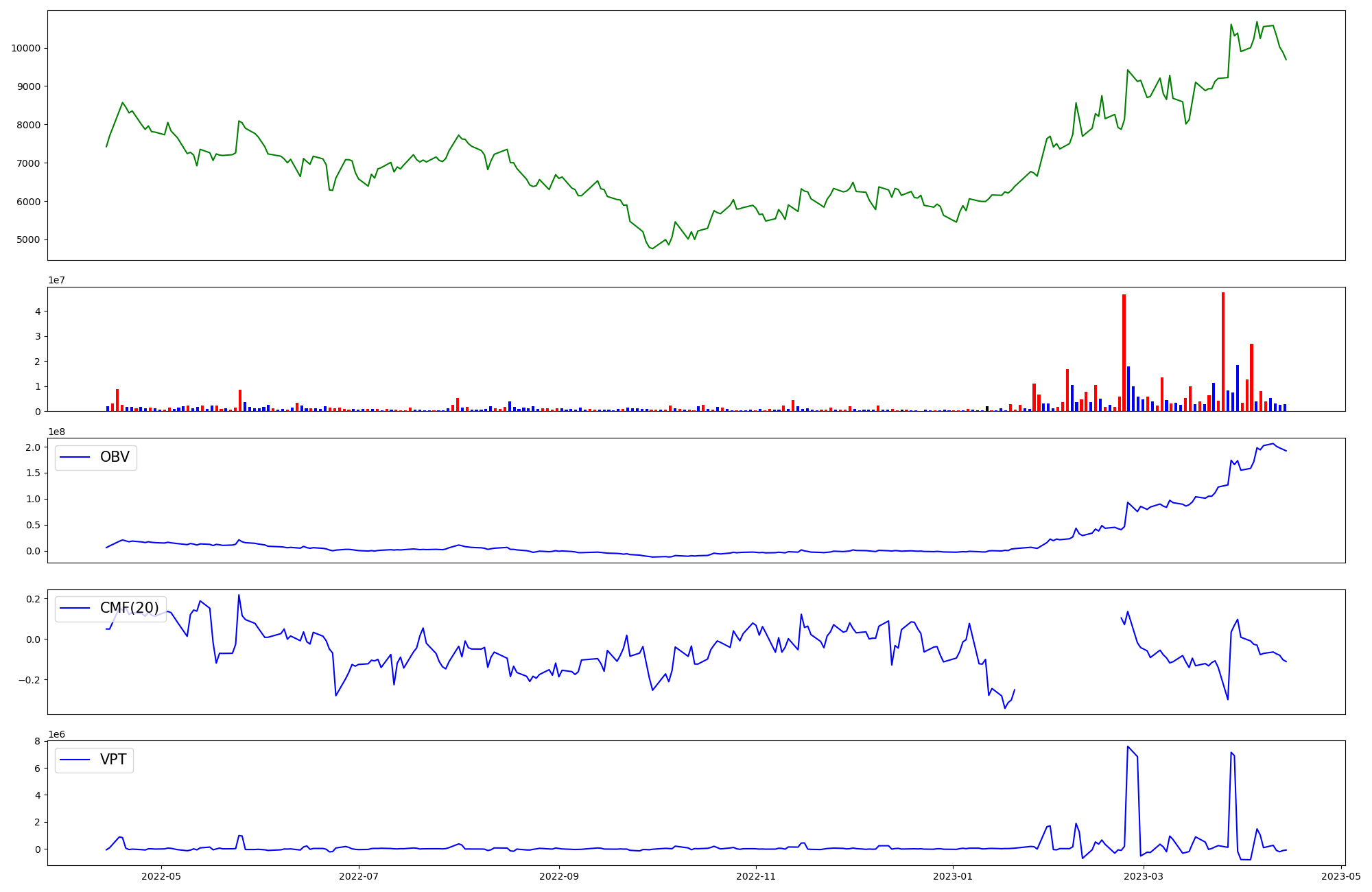Click the 0.2 tick on CMF axis

click(33, 599)
